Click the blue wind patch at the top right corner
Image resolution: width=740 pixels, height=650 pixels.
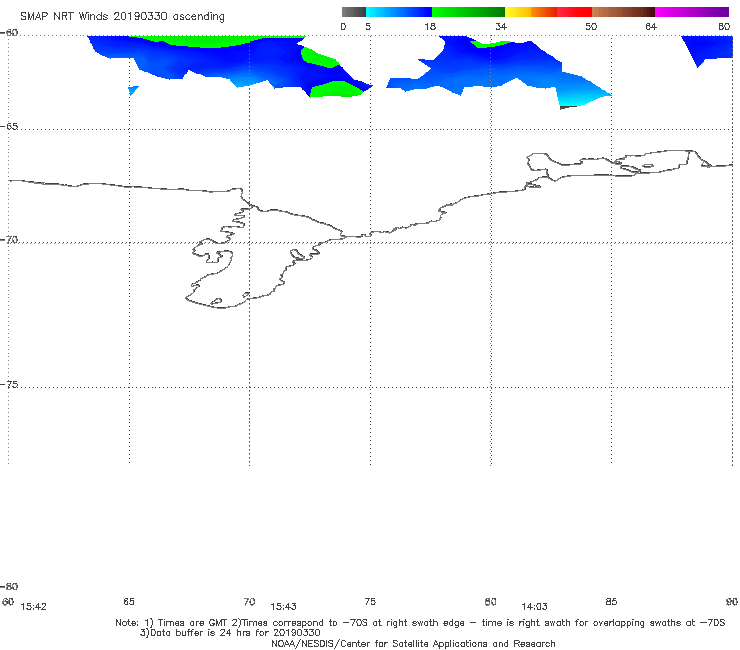click(708, 48)
